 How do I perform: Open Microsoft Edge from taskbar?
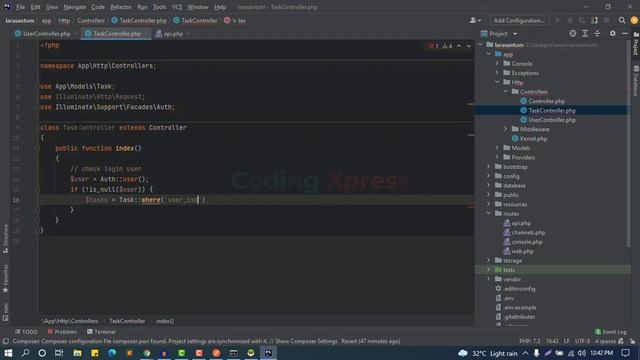pos(112,353)
